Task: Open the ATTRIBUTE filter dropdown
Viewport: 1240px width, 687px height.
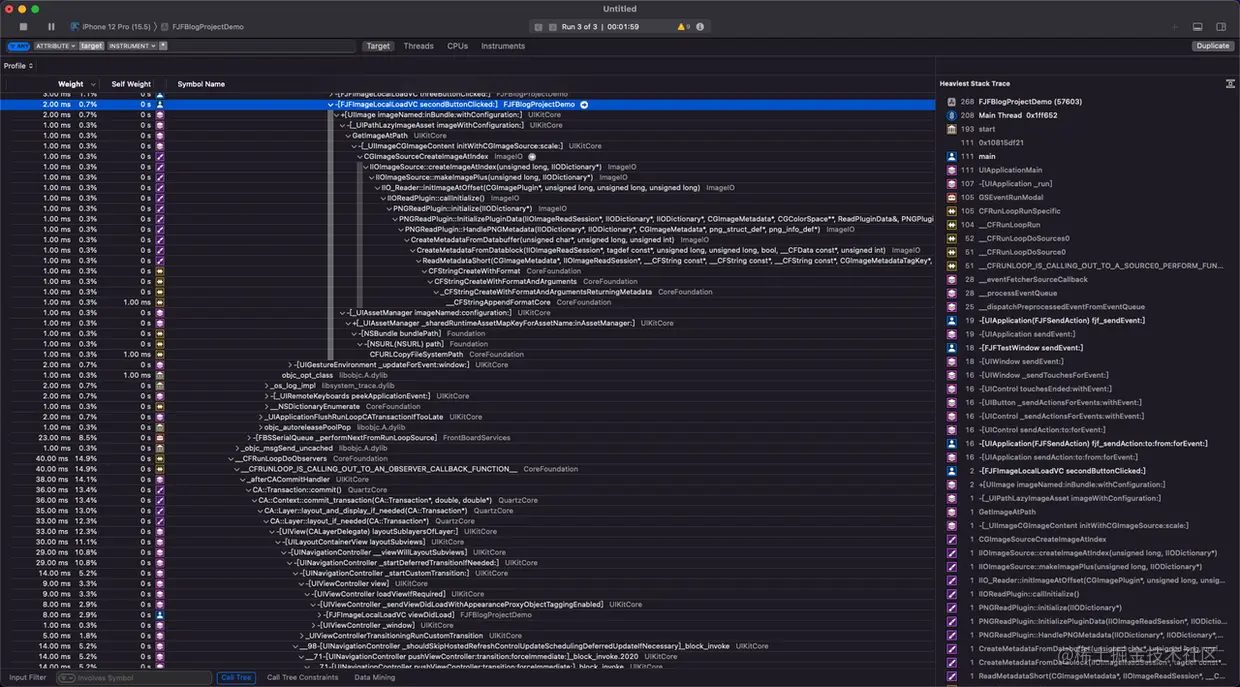Action: 55,46
